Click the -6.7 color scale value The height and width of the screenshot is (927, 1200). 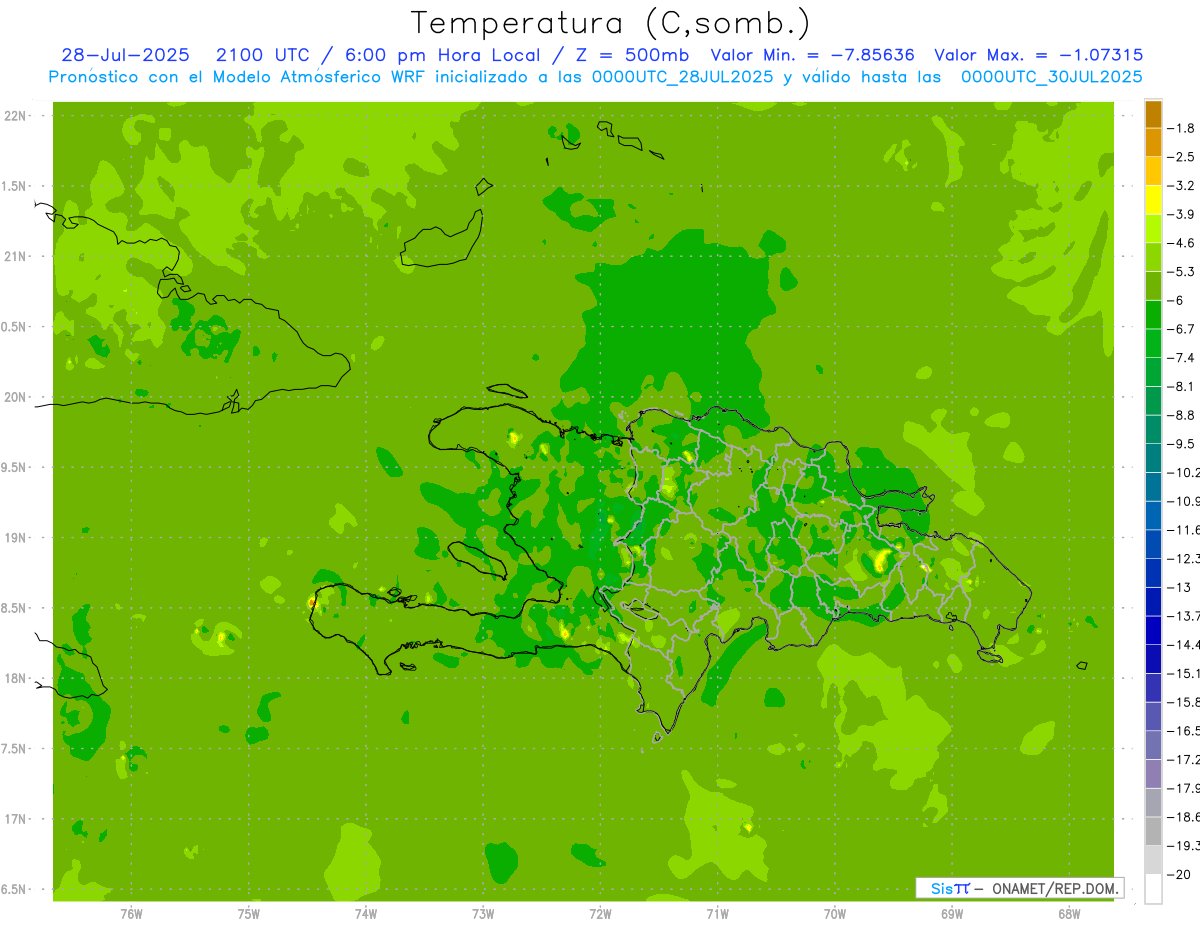pos(1182,329)
